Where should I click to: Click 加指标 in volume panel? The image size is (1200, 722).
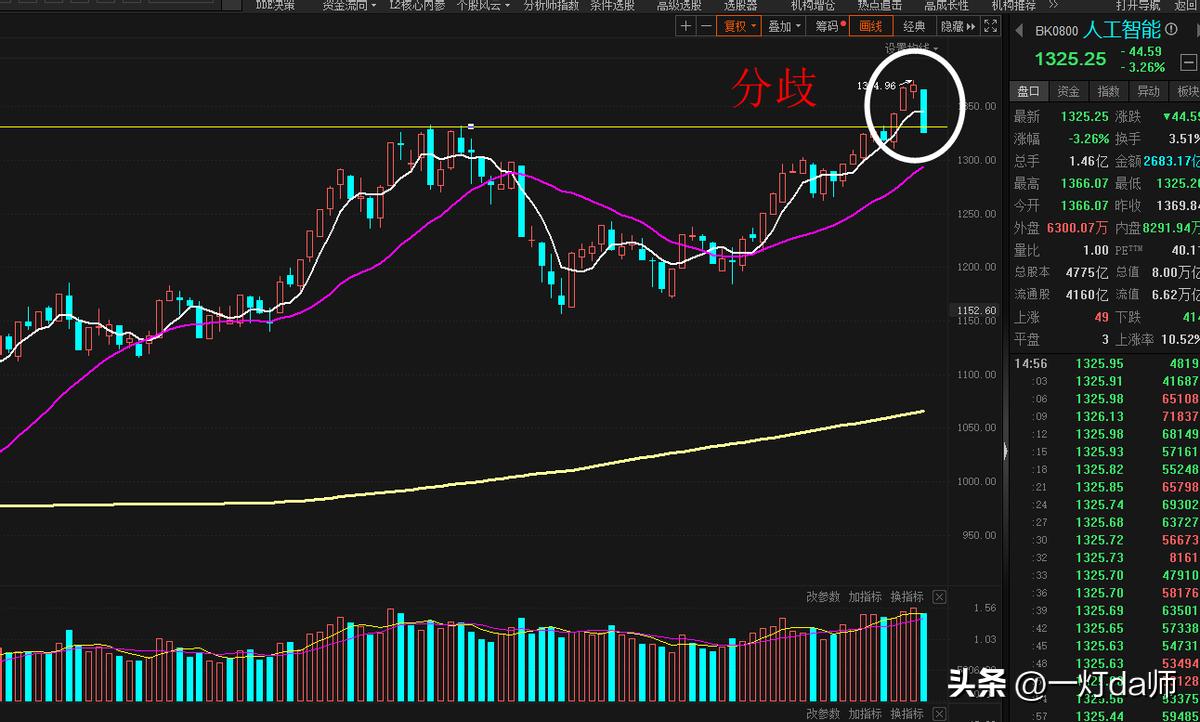click(865, 597)
